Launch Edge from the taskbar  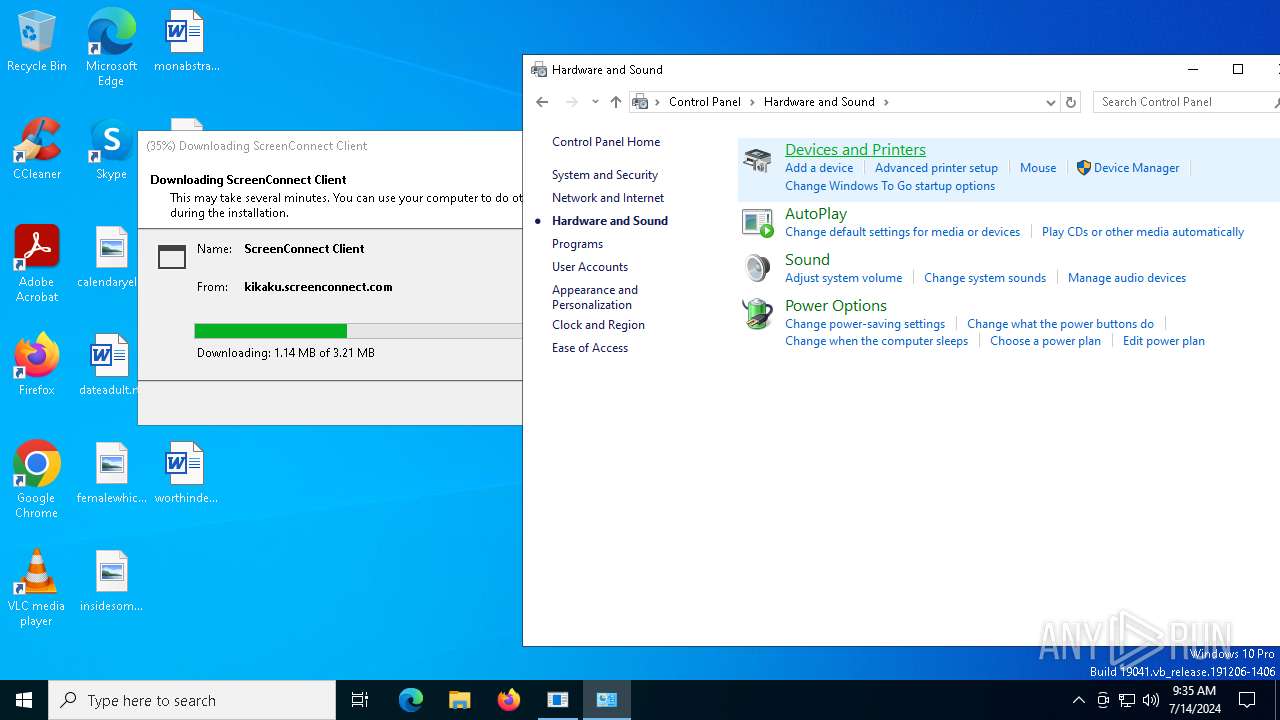pos(411,700)
